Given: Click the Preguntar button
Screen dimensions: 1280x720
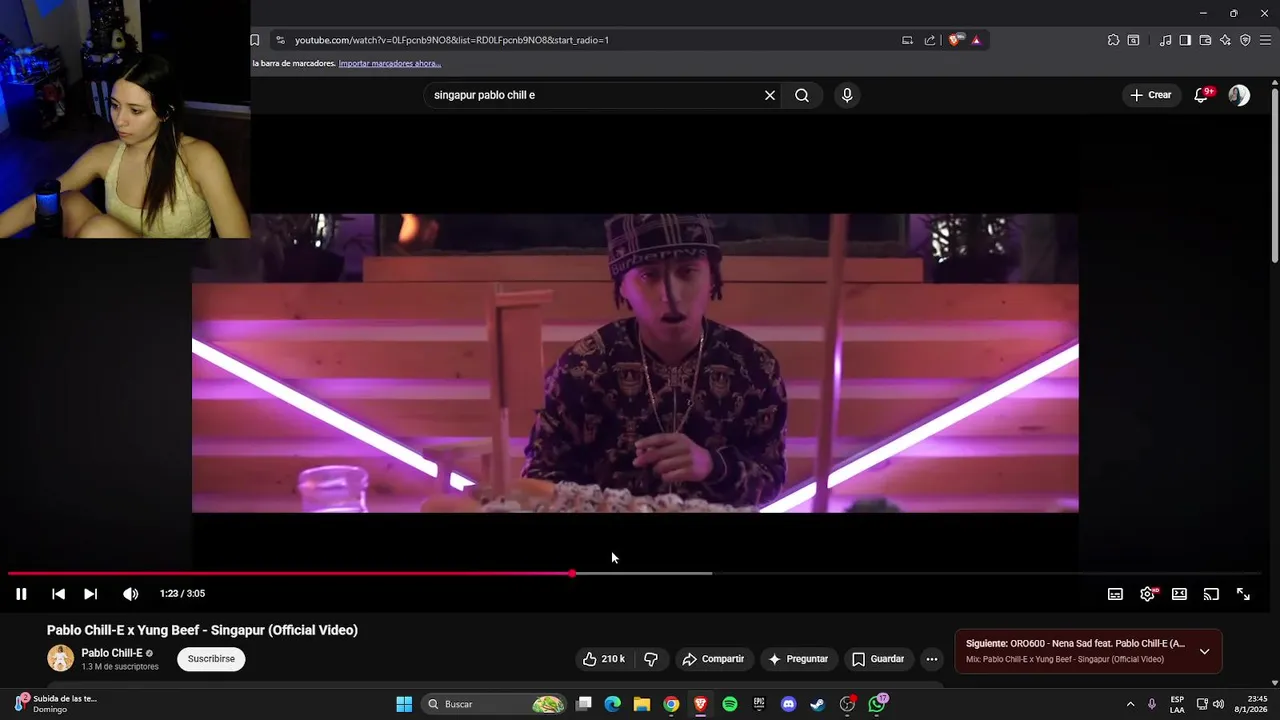Looking at the screenshot, I should pyautogui.click(x=798, y=659).
